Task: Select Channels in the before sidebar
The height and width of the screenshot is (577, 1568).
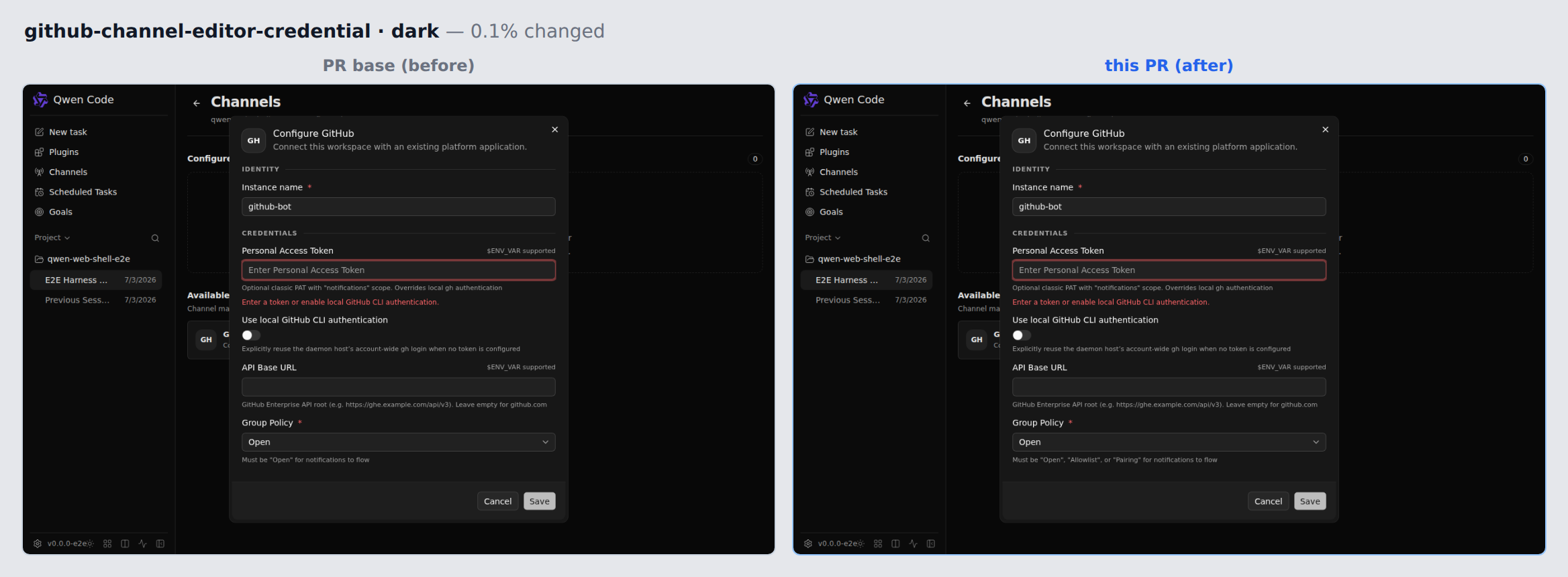Action: tap(96, 172)
